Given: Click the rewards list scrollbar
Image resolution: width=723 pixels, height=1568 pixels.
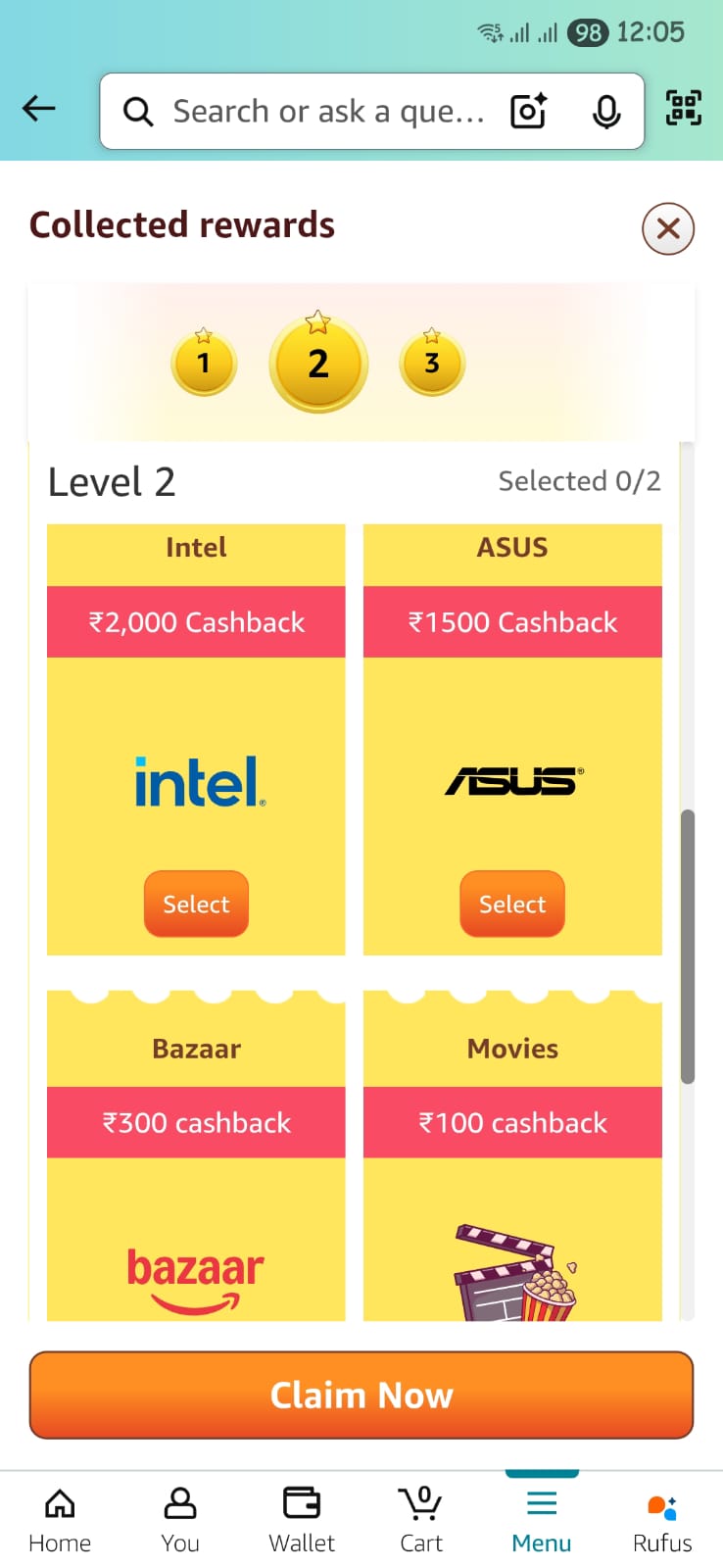Looking at the screenshot, I should point(688,946).
